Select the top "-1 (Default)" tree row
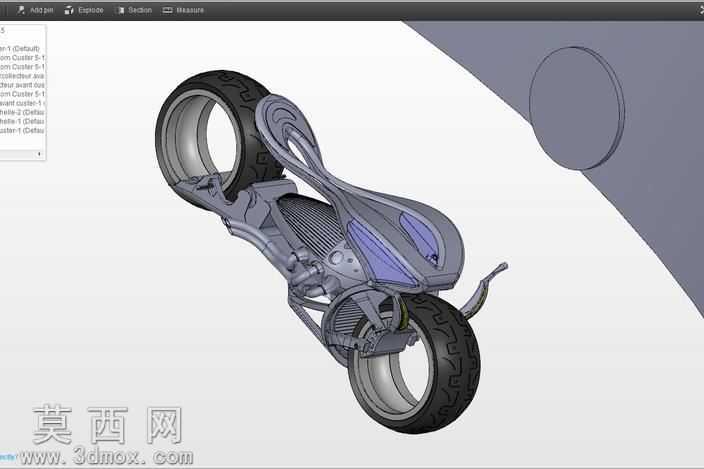The image size is (704, 469). [20, 48]
